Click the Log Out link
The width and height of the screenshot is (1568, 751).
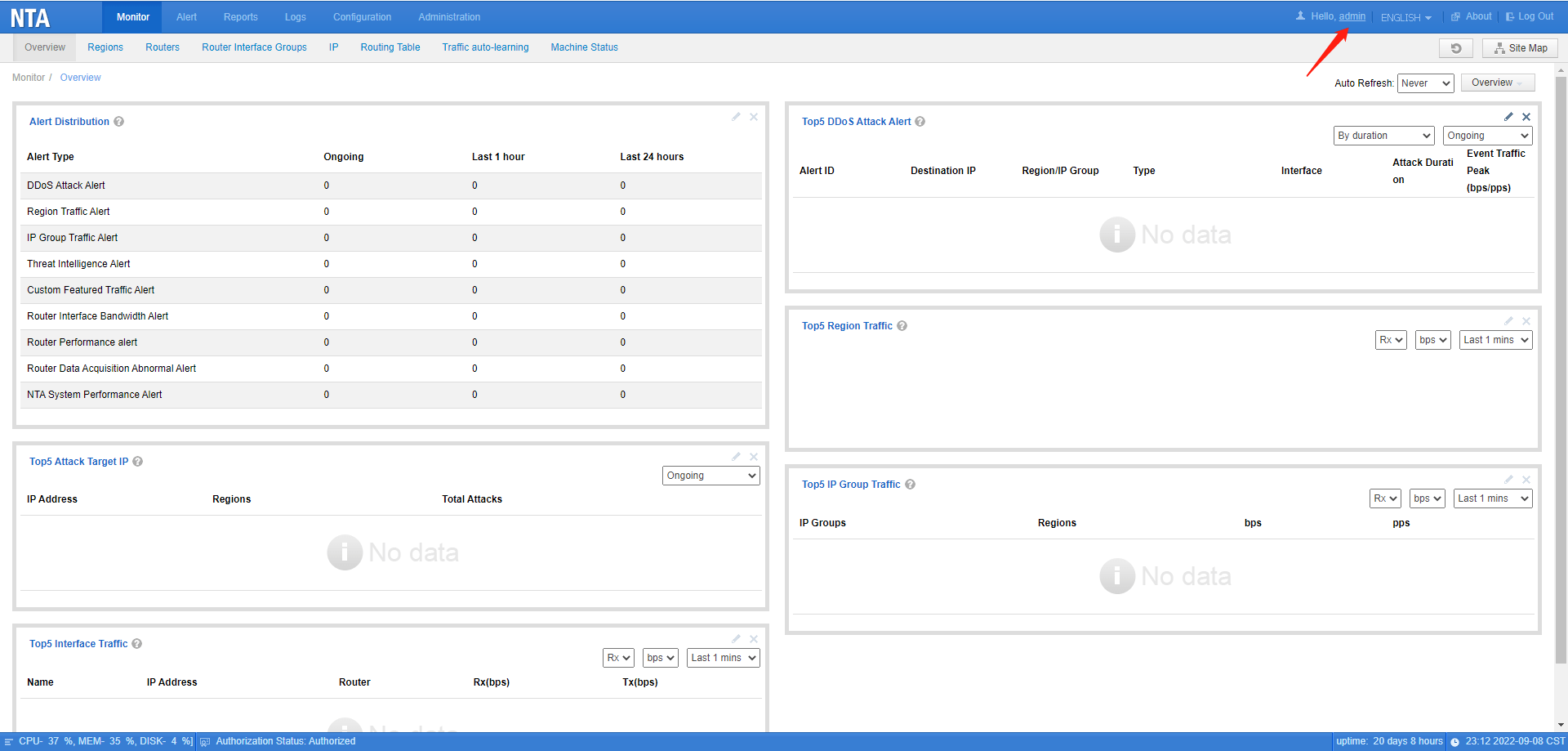(x=1530, y=16)
